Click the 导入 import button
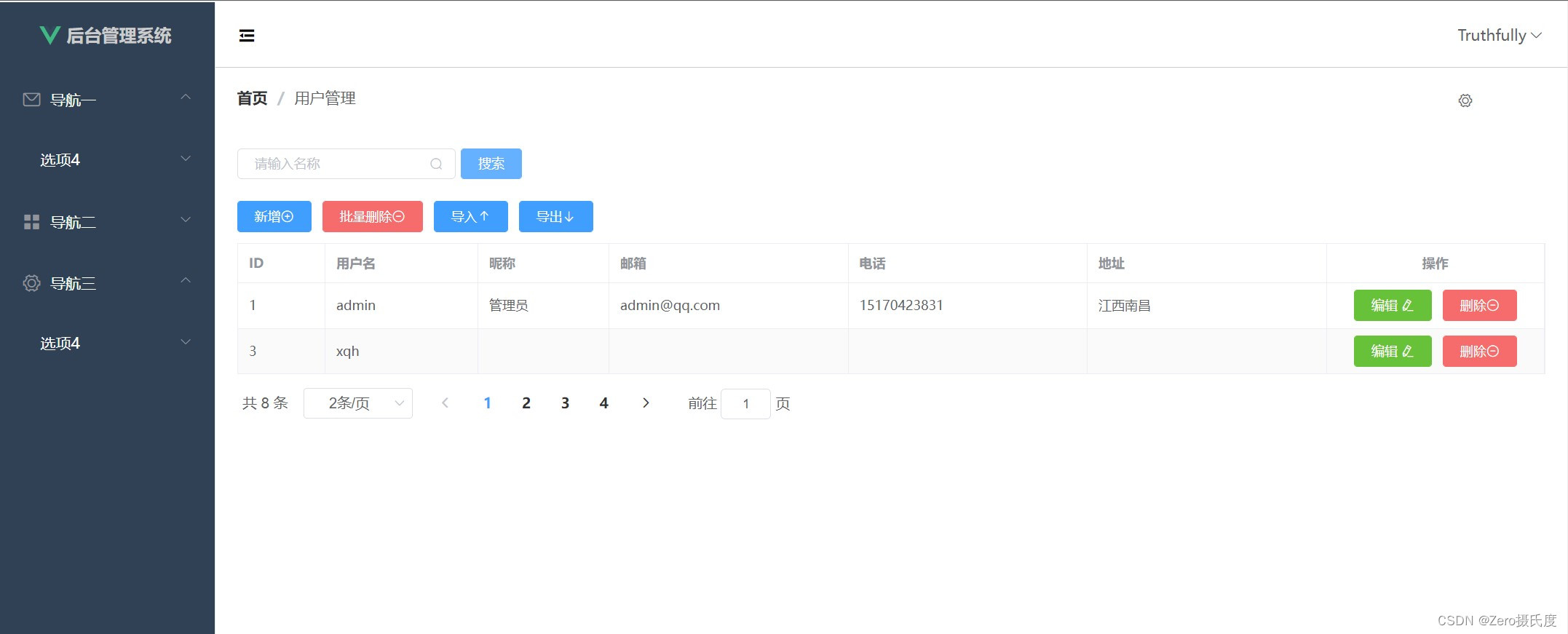The width and height of the screenshot is (1568, 634). [471, 216]
